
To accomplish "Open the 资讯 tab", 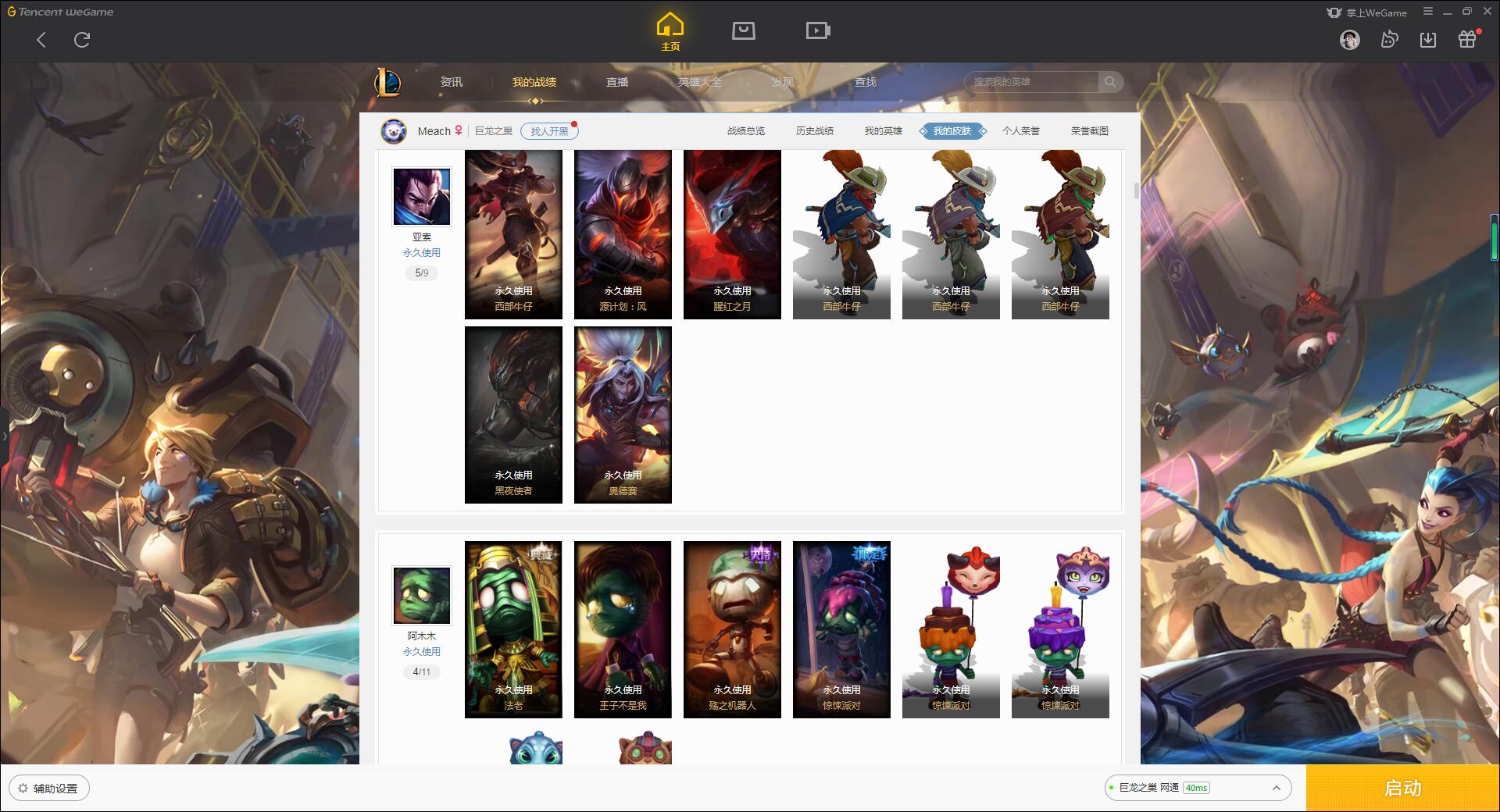I will tap(451, 82).
